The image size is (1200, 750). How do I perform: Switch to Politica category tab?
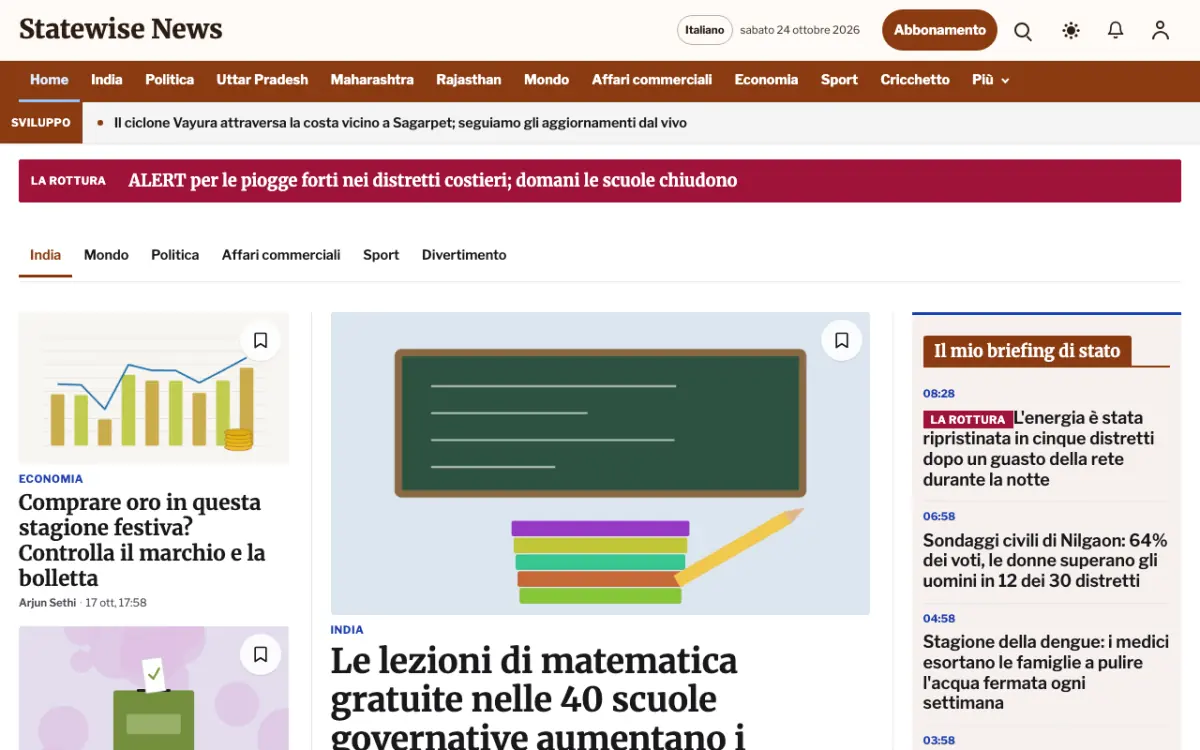pos(175,255)
